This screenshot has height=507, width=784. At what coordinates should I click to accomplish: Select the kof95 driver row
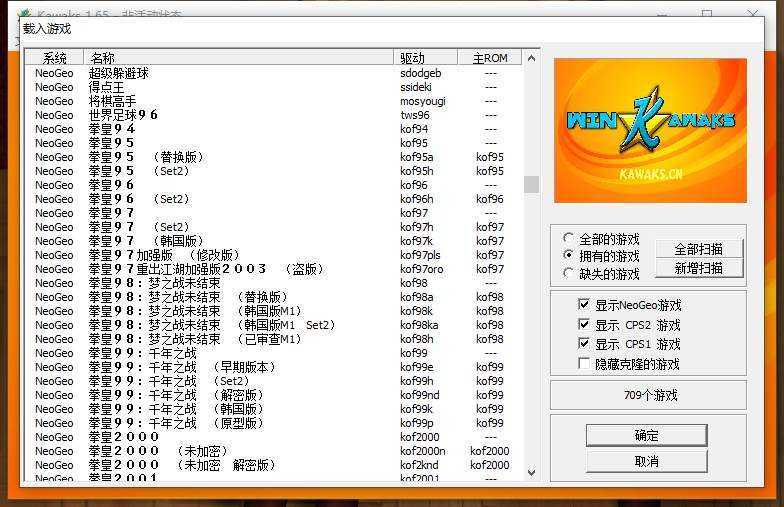[274, 143]
